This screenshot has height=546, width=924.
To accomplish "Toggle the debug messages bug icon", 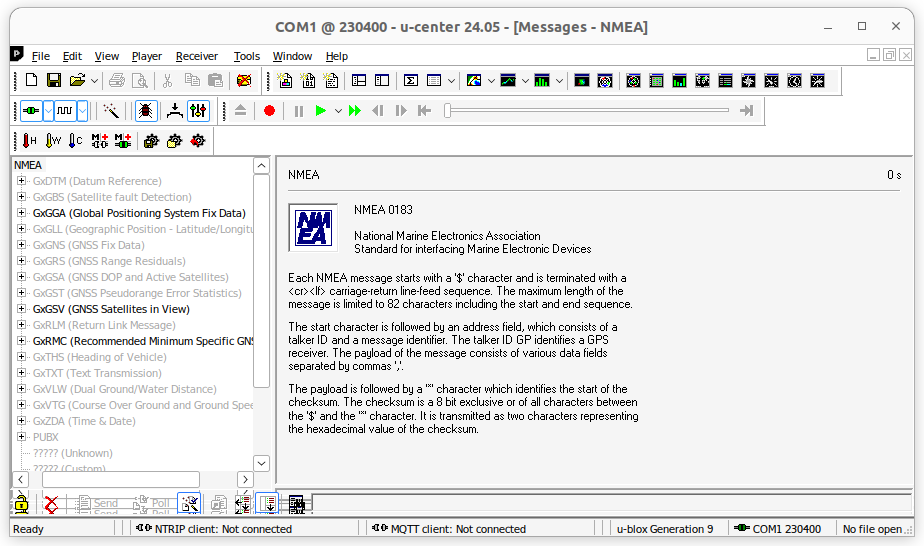I will pos(146,111).
